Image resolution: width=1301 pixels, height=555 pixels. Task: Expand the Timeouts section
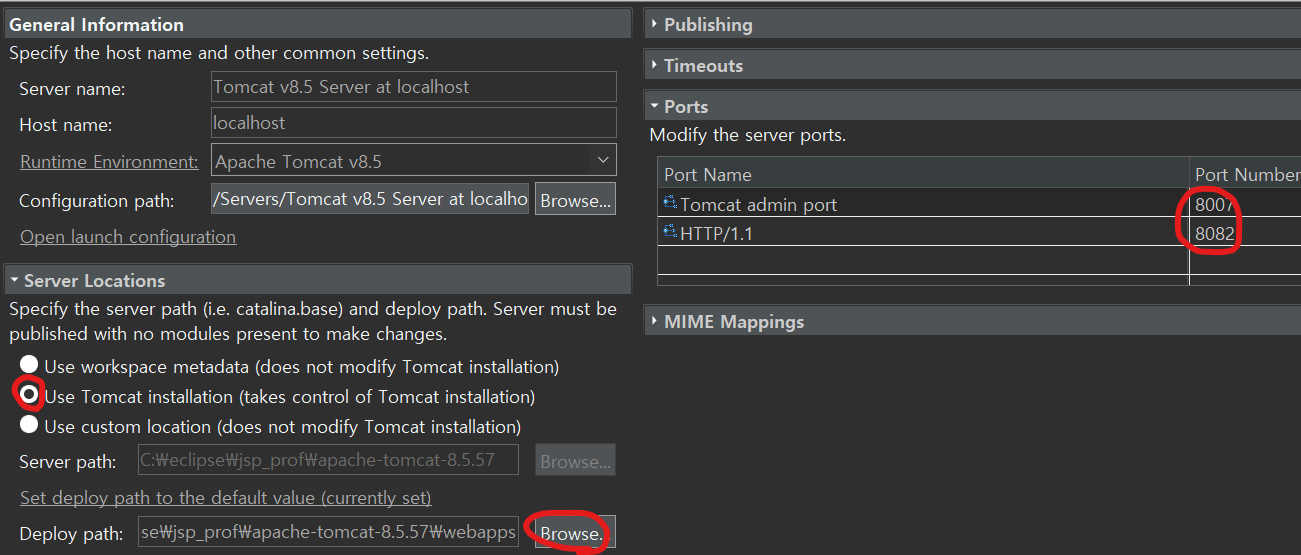pos(654,65)
